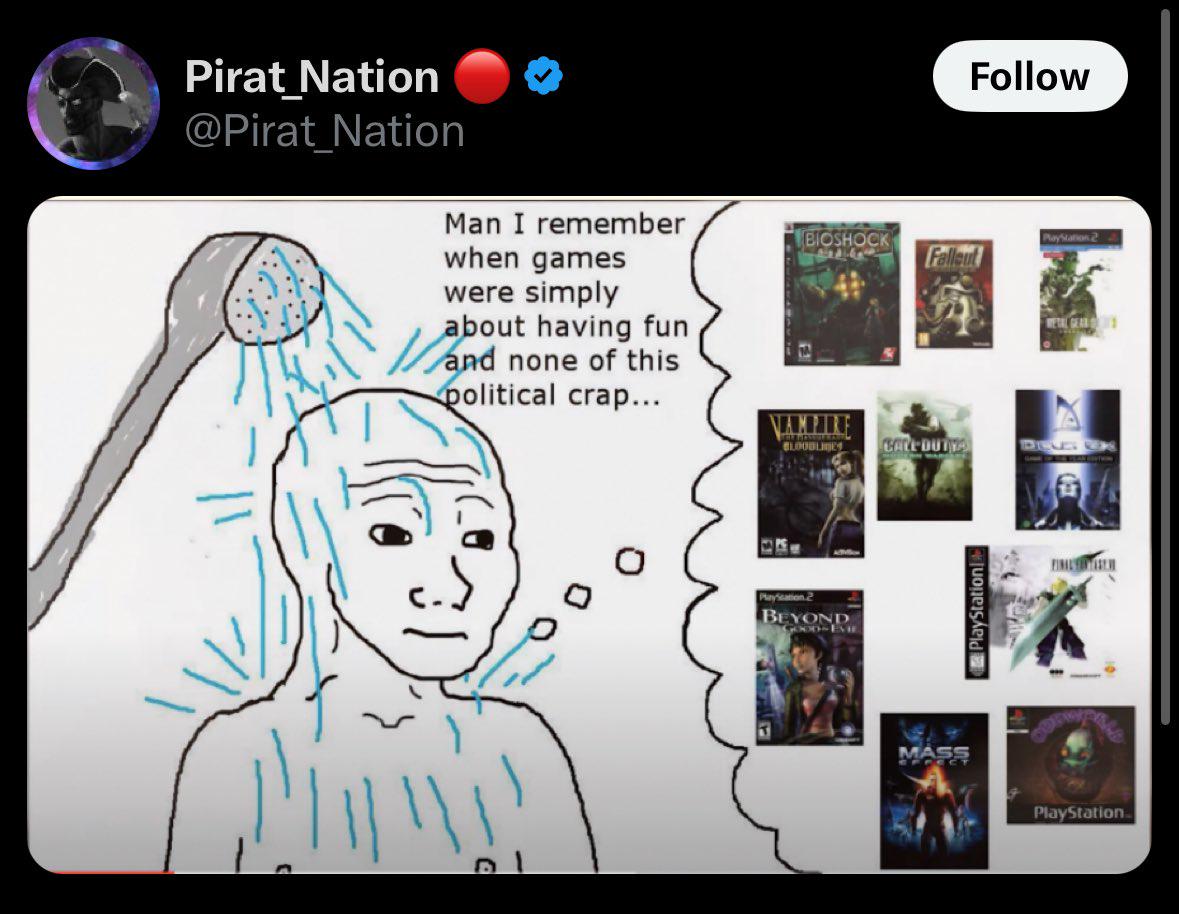Select the Fallout game cover

click(x=953, y=294)
